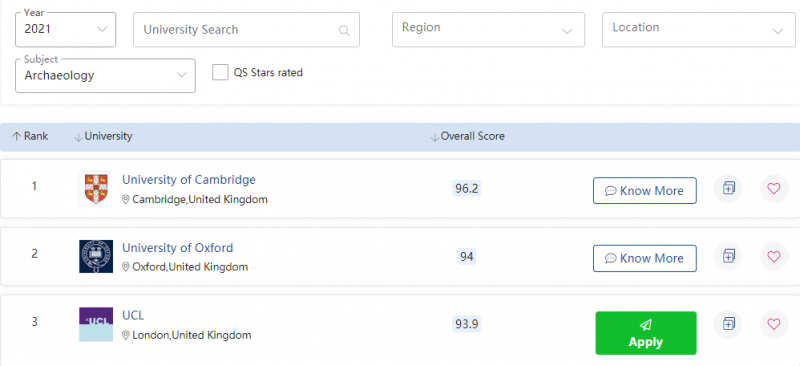Sort table by University column header
Image resolution: width=800 pixels, height=366 pixels.
pos(103,136)
